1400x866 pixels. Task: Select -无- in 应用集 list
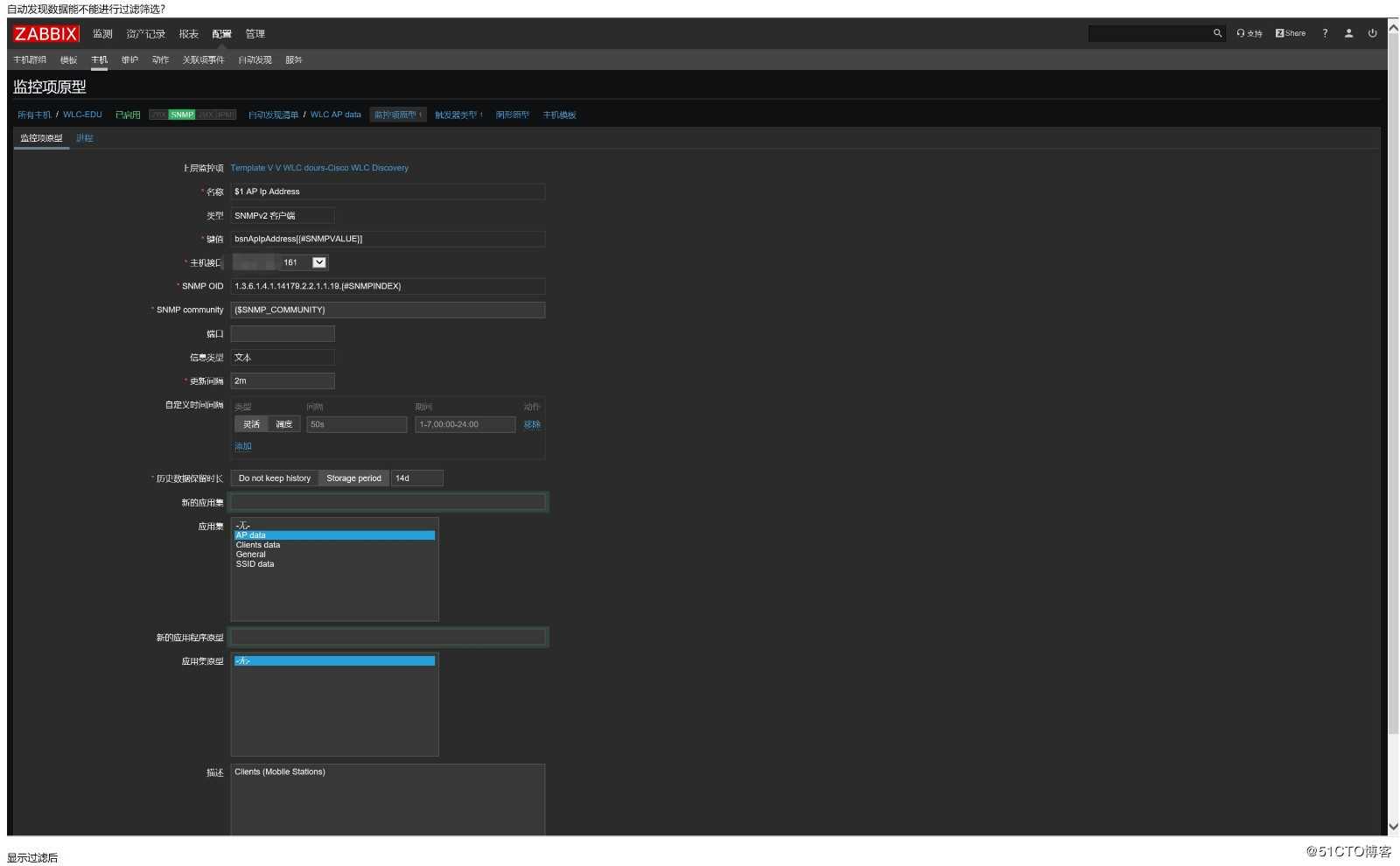(x=334, y=526)
